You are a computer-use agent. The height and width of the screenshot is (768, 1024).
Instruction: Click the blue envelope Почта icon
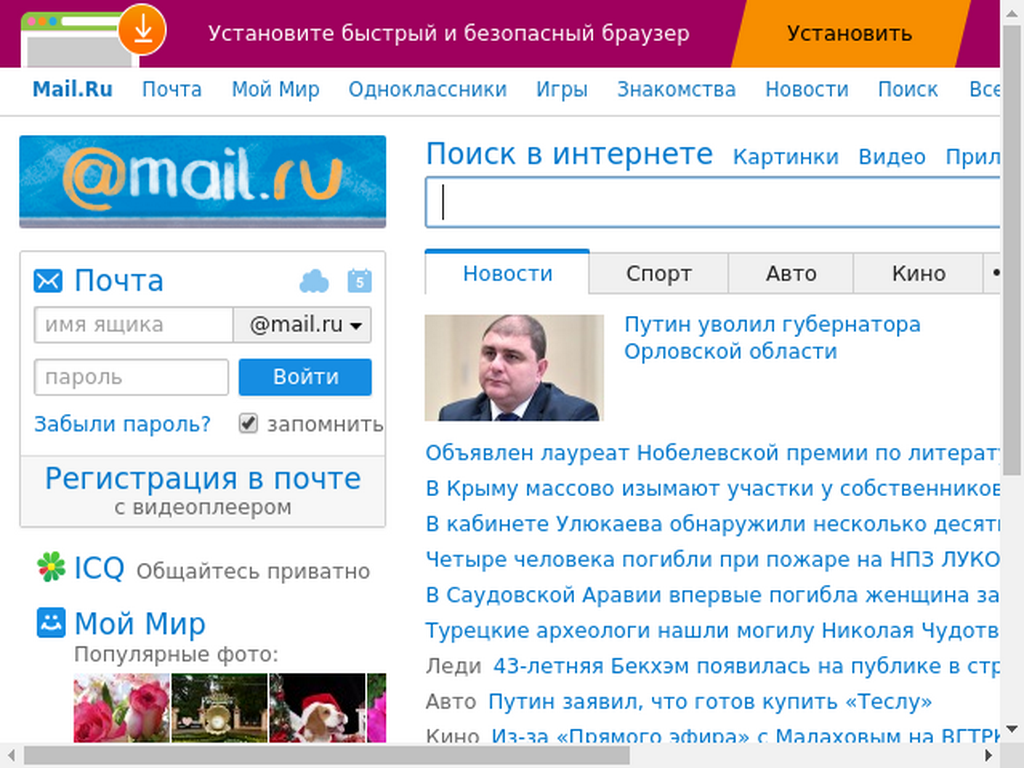(48, 281)
